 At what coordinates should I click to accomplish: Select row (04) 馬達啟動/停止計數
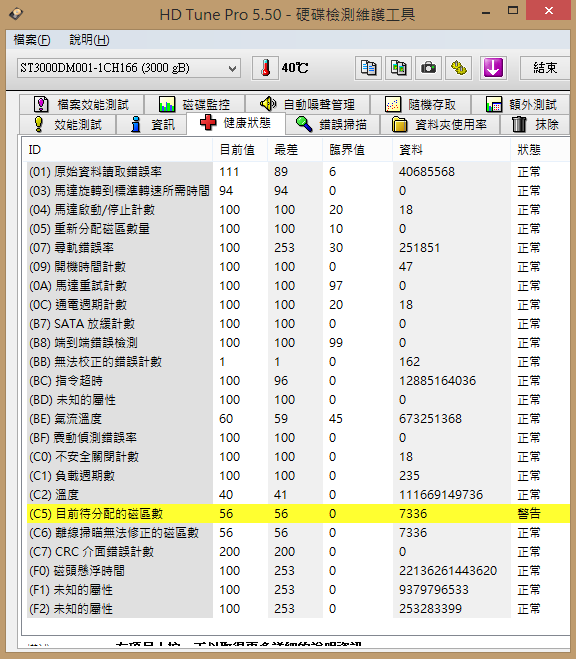coord(298,210)
